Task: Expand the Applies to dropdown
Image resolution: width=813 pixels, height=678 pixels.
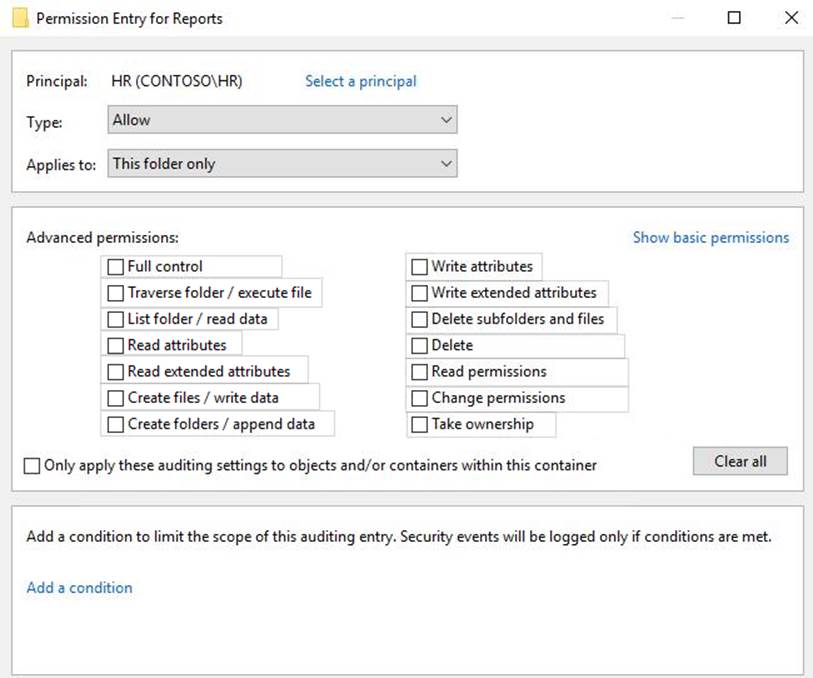Action: [281, 164]
